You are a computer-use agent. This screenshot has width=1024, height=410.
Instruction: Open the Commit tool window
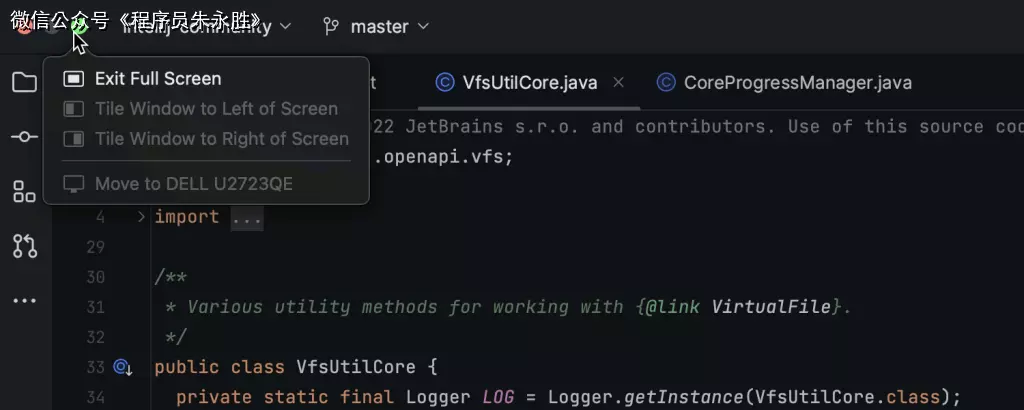point(24,136)
